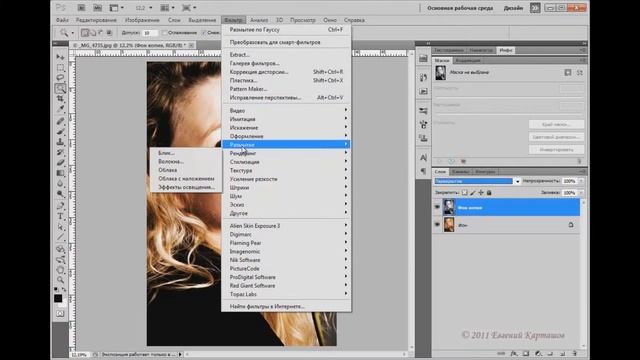
Task: Hide the Фон background layer
Action: (437, 225)
